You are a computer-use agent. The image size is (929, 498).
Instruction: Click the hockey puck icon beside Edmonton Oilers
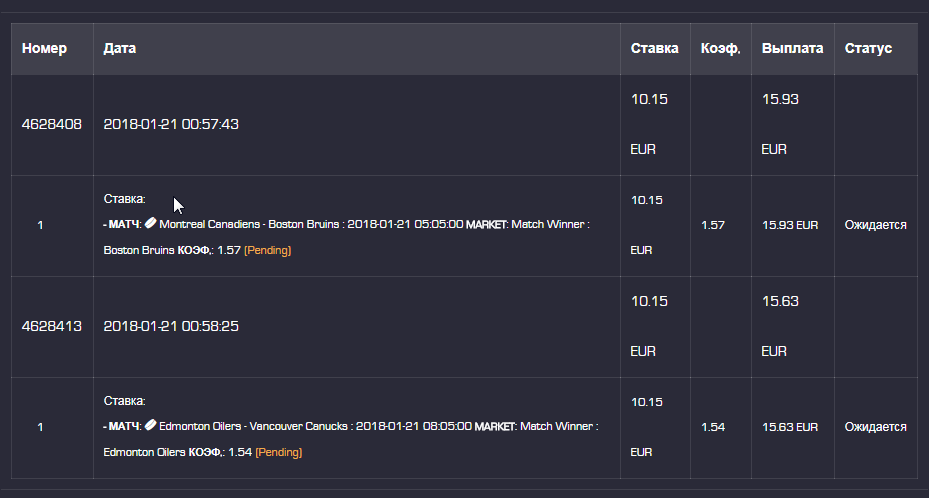[x=151, y=426]
